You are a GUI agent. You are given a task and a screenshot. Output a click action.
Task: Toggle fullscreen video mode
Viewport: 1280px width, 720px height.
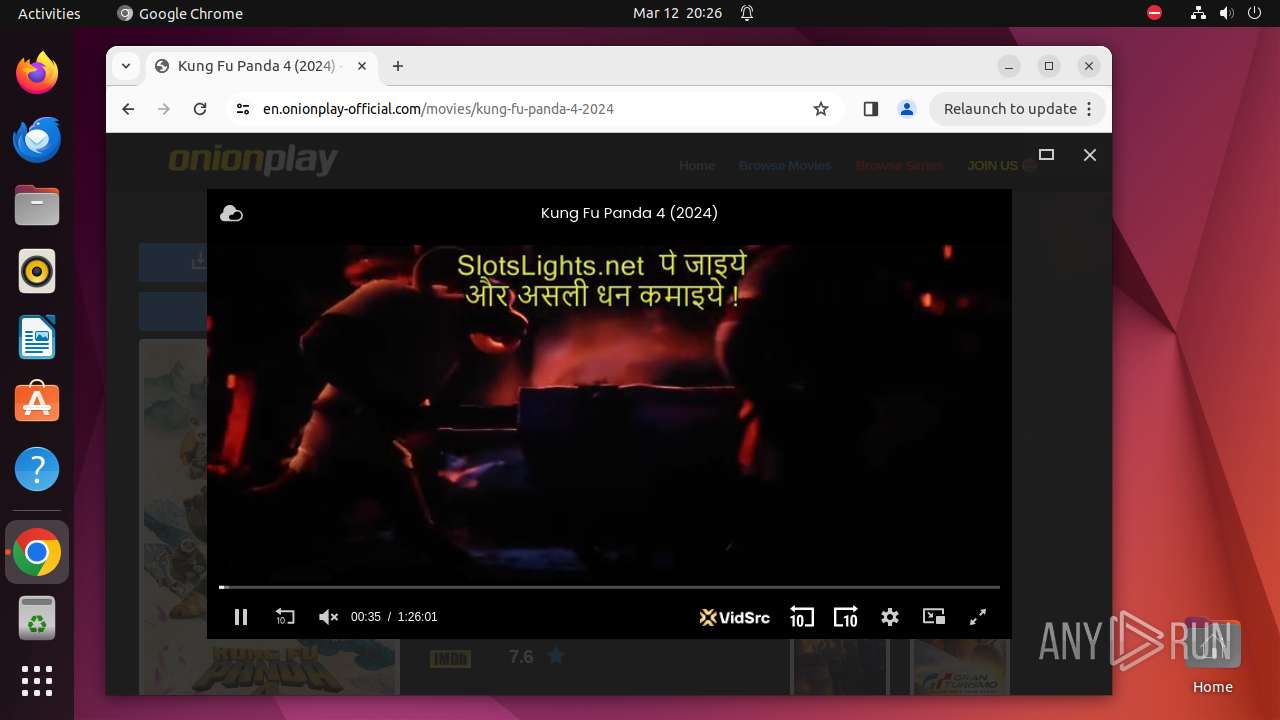[x=979, y=617]
